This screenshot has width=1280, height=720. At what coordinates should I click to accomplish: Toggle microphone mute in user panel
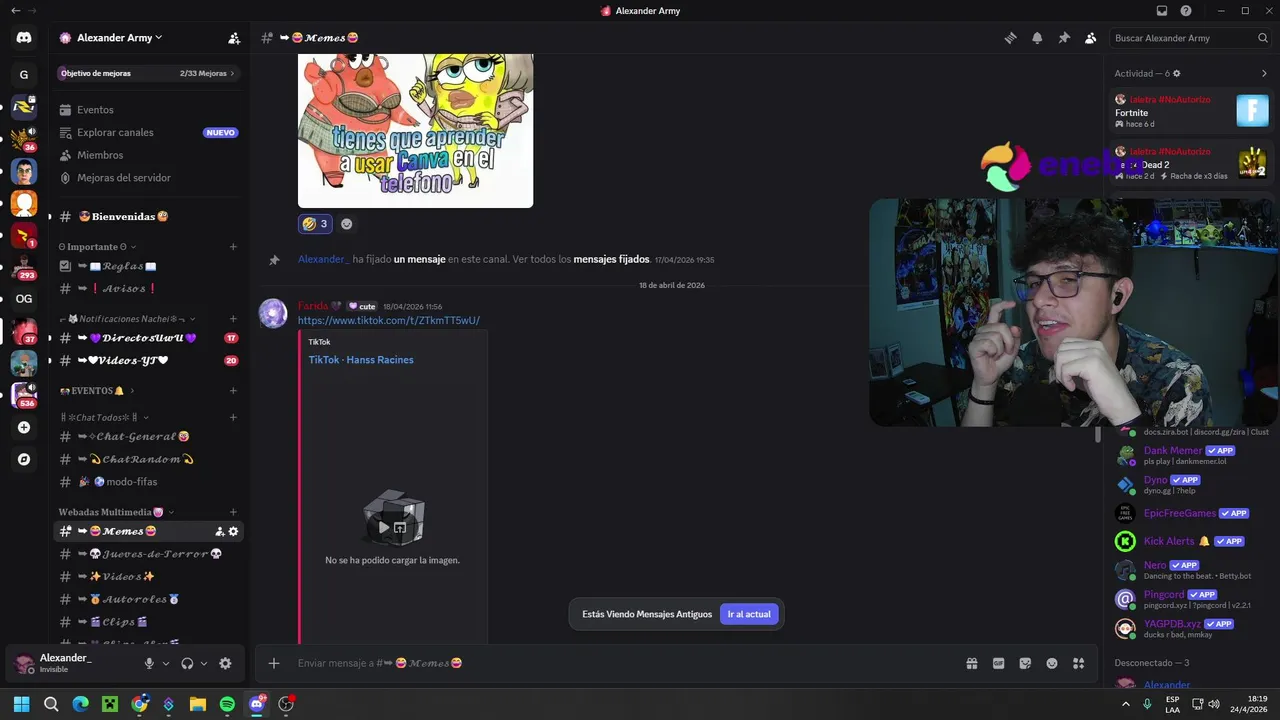tap(149, 663)
